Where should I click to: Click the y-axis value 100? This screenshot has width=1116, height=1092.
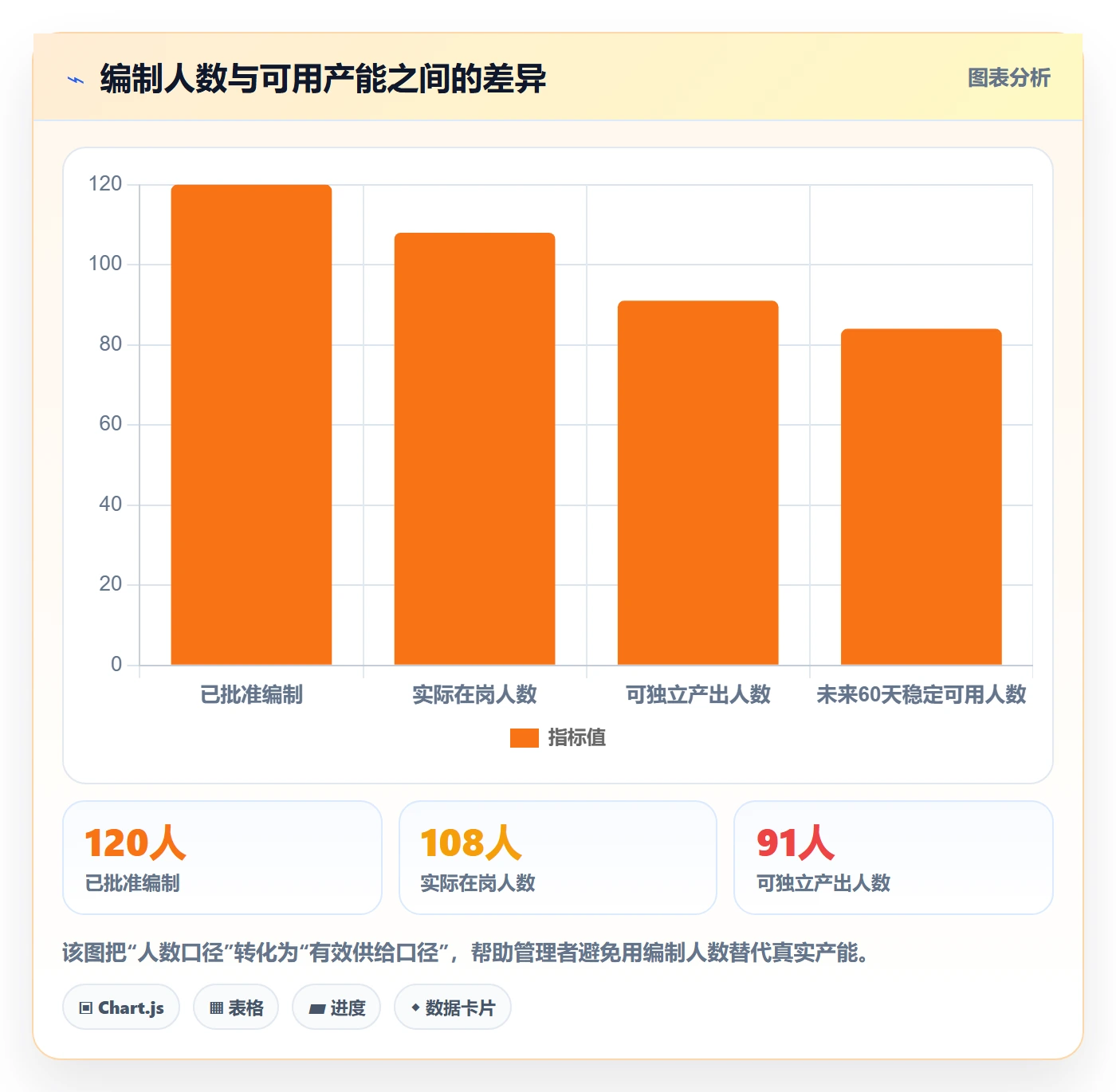(x=105, y=264)
